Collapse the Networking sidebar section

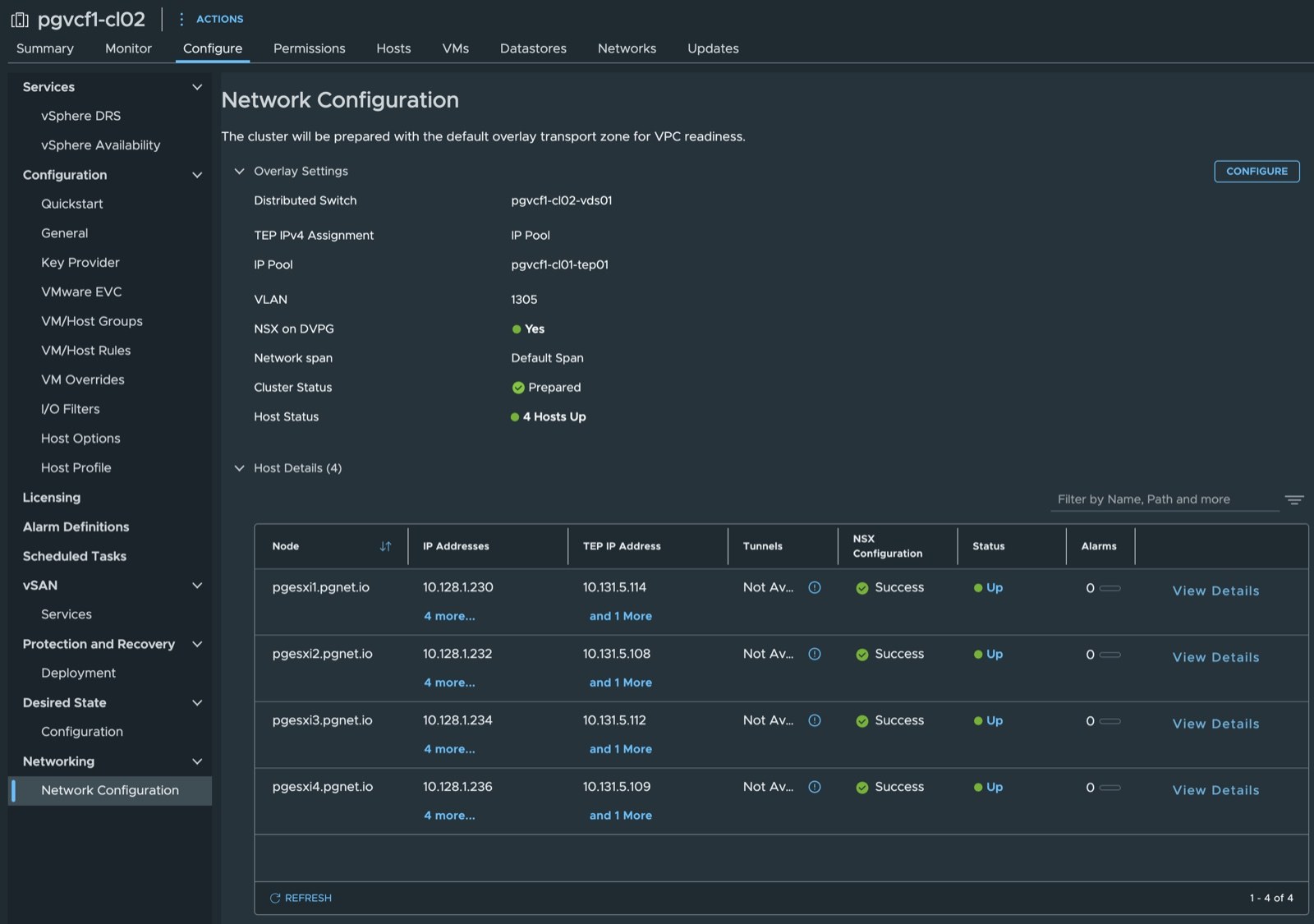pyautogui.click(x=197, y=761)
